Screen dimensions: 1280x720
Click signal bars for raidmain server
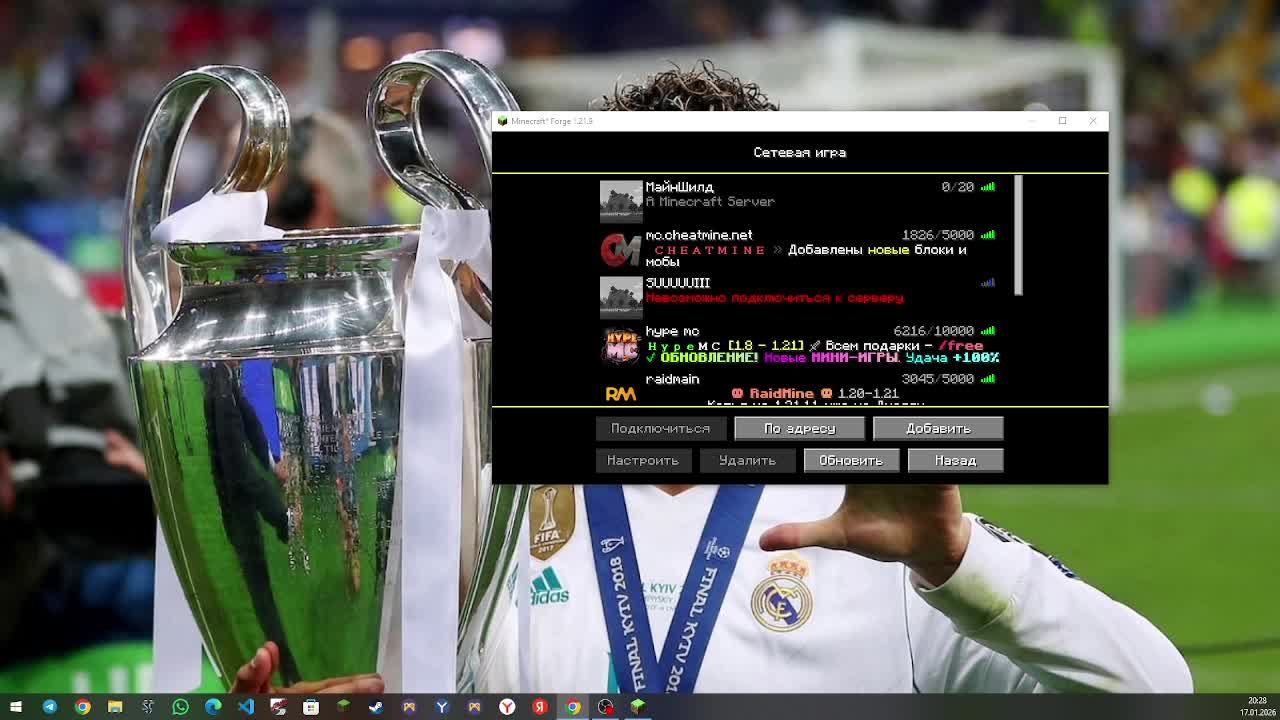tap(988, 379)
